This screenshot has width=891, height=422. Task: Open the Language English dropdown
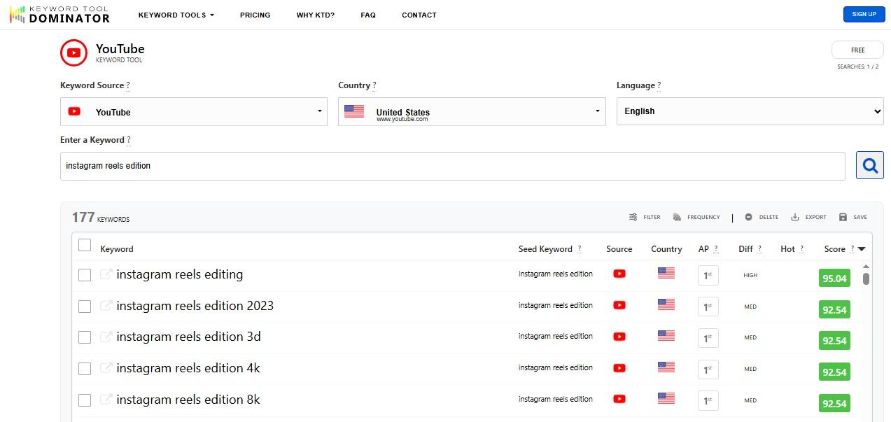coord(750,111)
